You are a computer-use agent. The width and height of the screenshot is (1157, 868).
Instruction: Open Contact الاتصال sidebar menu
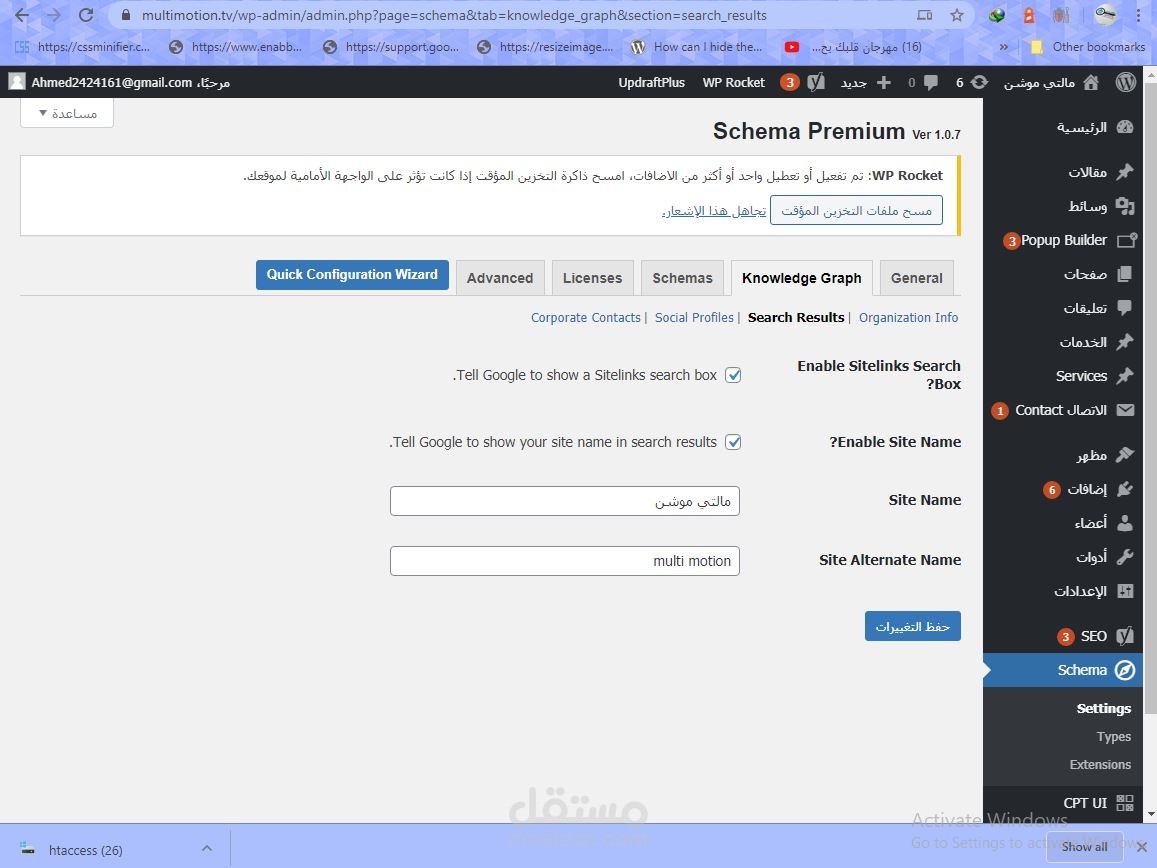point(1063,410)
